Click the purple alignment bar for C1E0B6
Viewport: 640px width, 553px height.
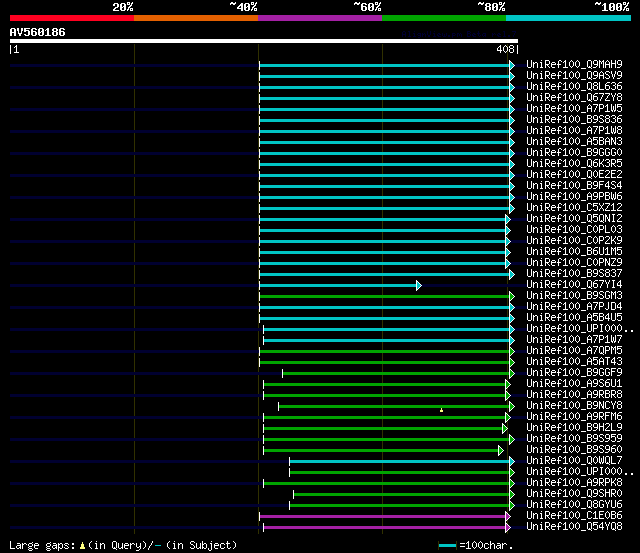382,517
